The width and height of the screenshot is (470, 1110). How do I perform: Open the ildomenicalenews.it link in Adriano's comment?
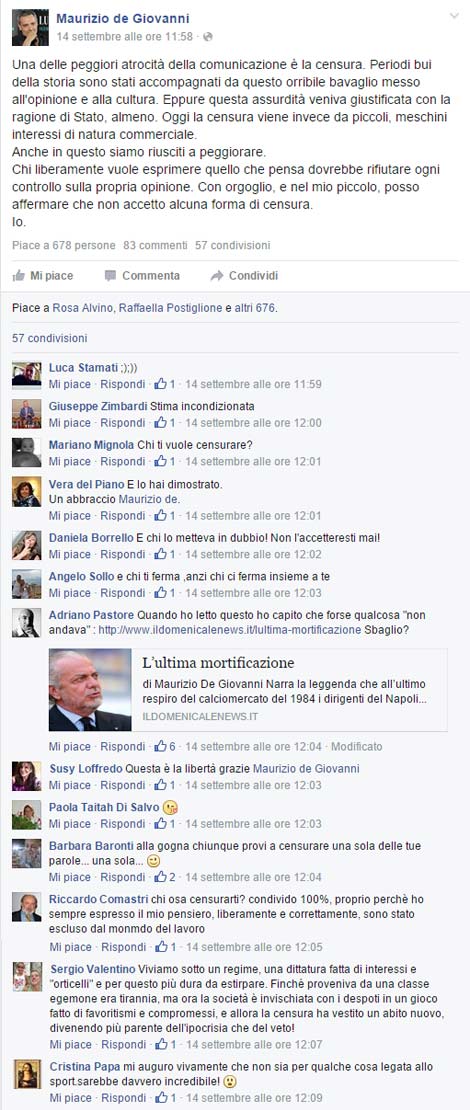point(229,630)
